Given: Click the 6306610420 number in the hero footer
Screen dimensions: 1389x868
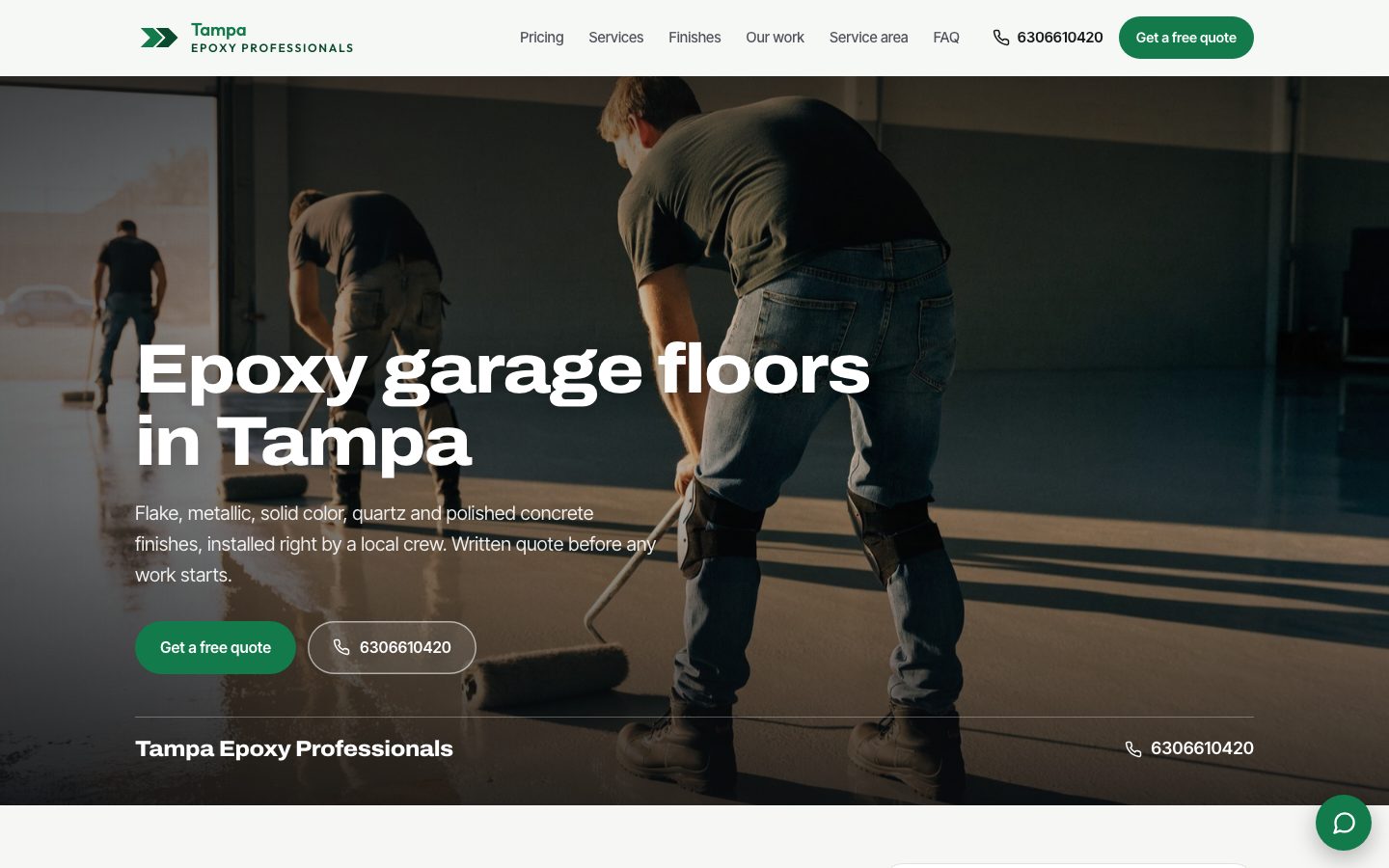Looking at the screenshot, I should (x=1202, y=748).
